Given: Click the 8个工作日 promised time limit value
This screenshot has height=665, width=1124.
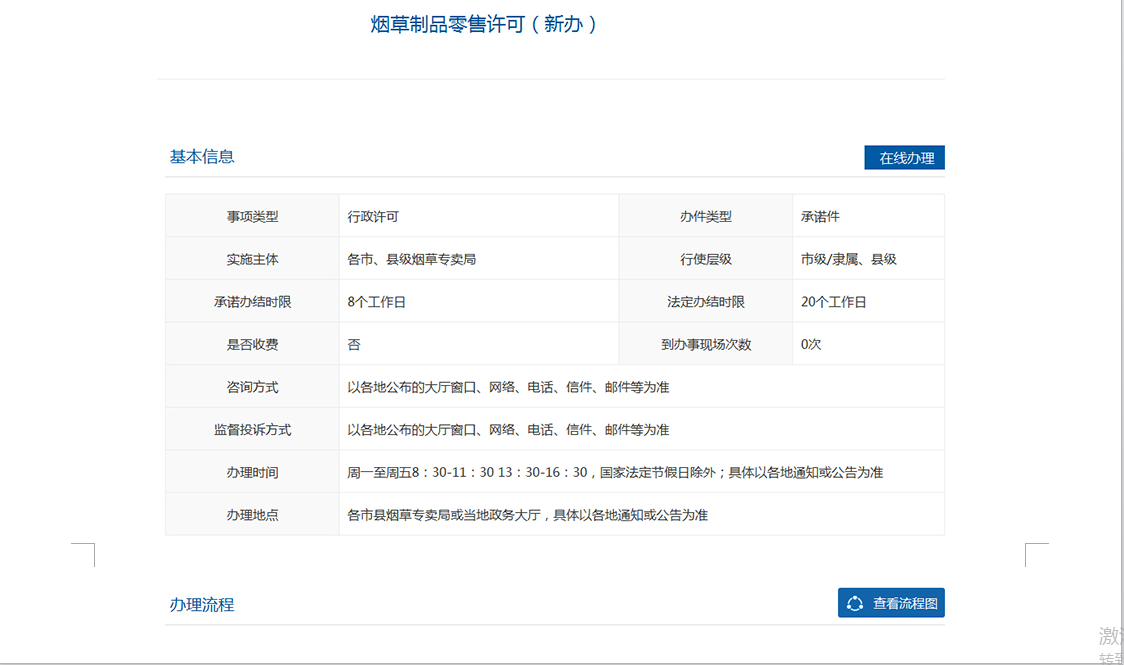Looking at the screenshot, I should 376,302.
